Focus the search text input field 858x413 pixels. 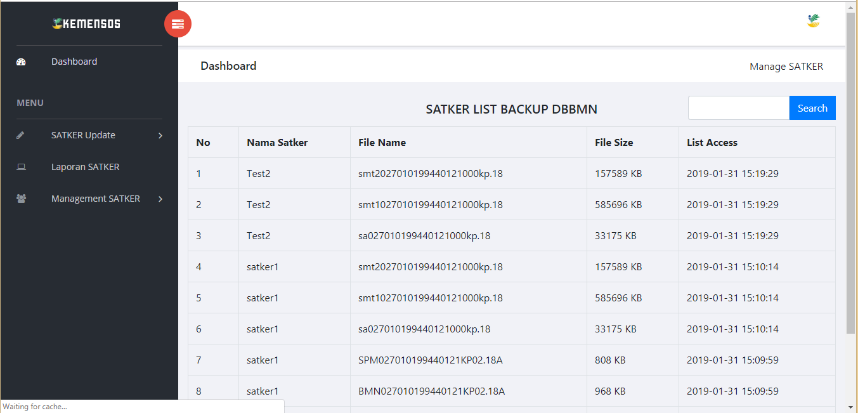(x=738, y=108)
